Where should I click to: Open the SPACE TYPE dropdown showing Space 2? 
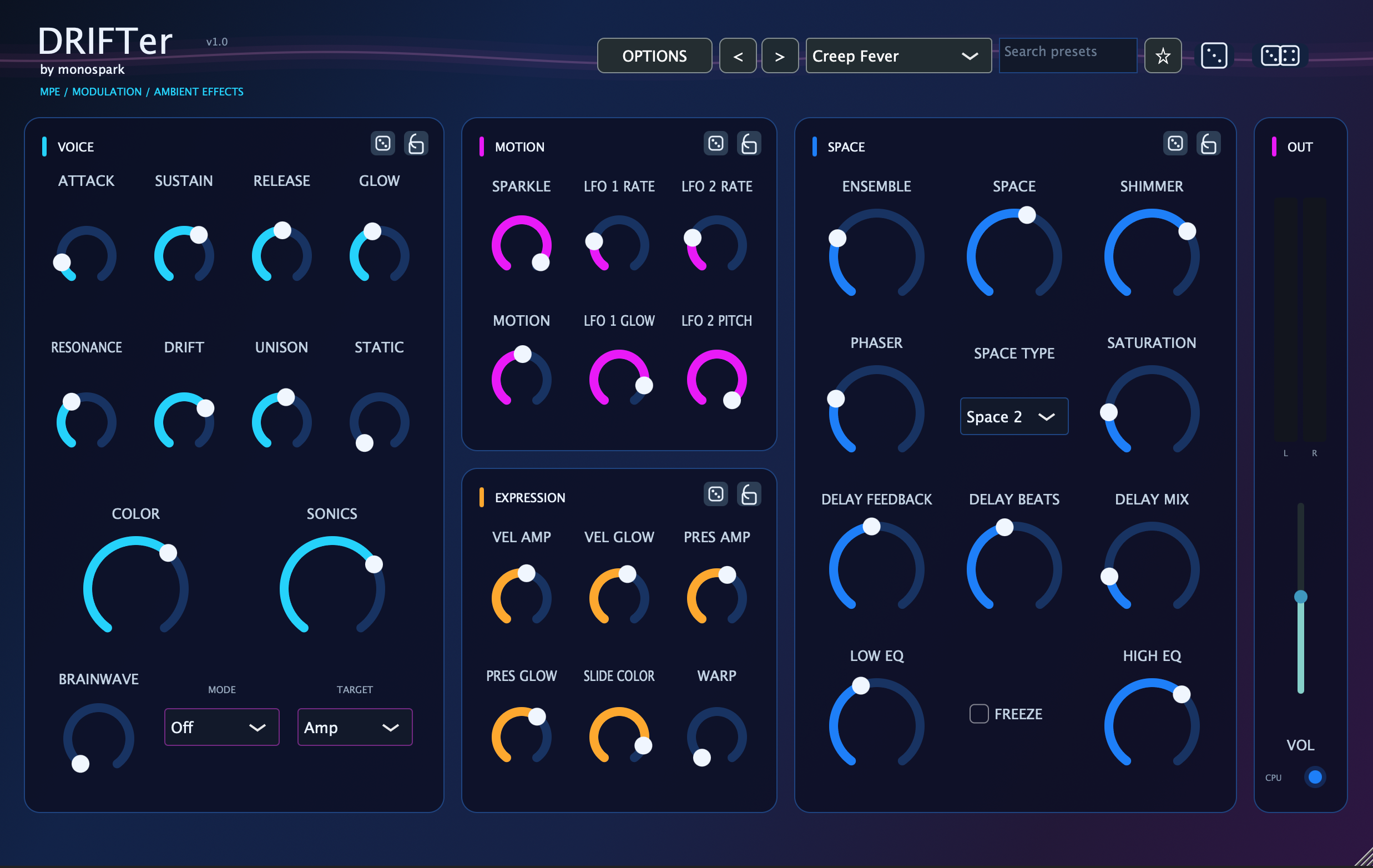tap(1014, 416)
